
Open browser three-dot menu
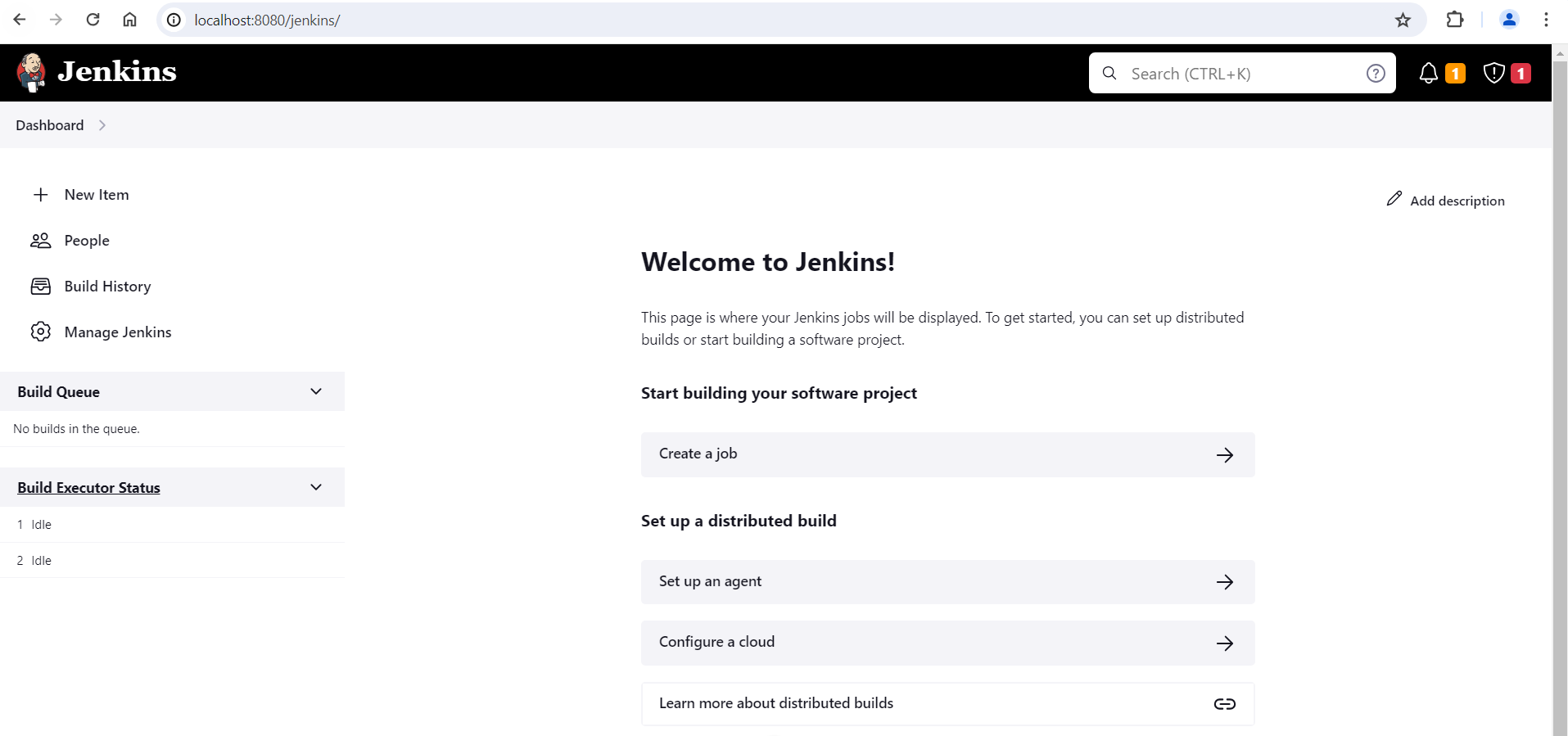[x=1546, y=20]
